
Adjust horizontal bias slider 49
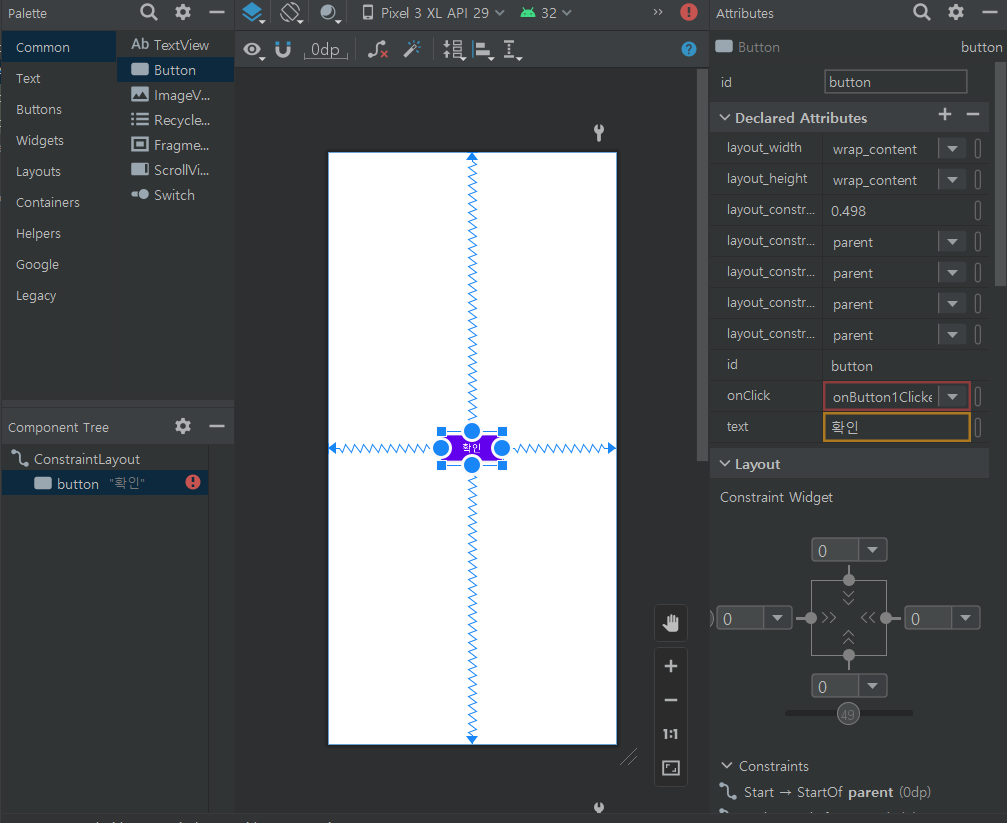tap(848, 714)
